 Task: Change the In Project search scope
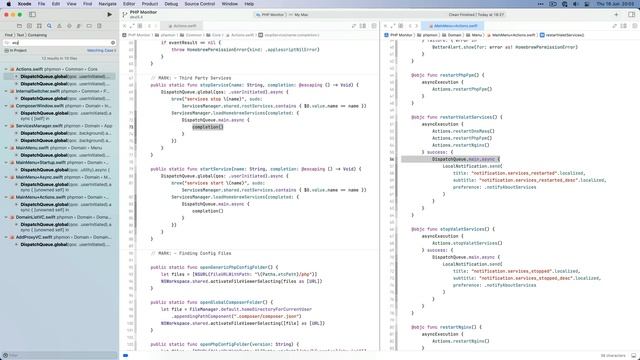point(16,50)
